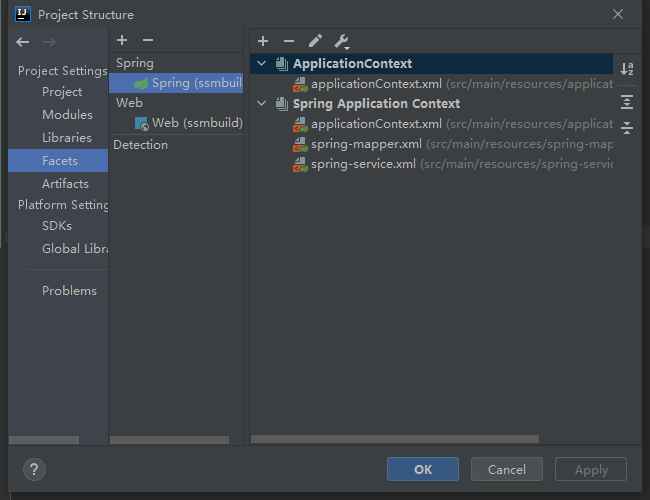Remove selected facet with minus icon

(148, 40)
